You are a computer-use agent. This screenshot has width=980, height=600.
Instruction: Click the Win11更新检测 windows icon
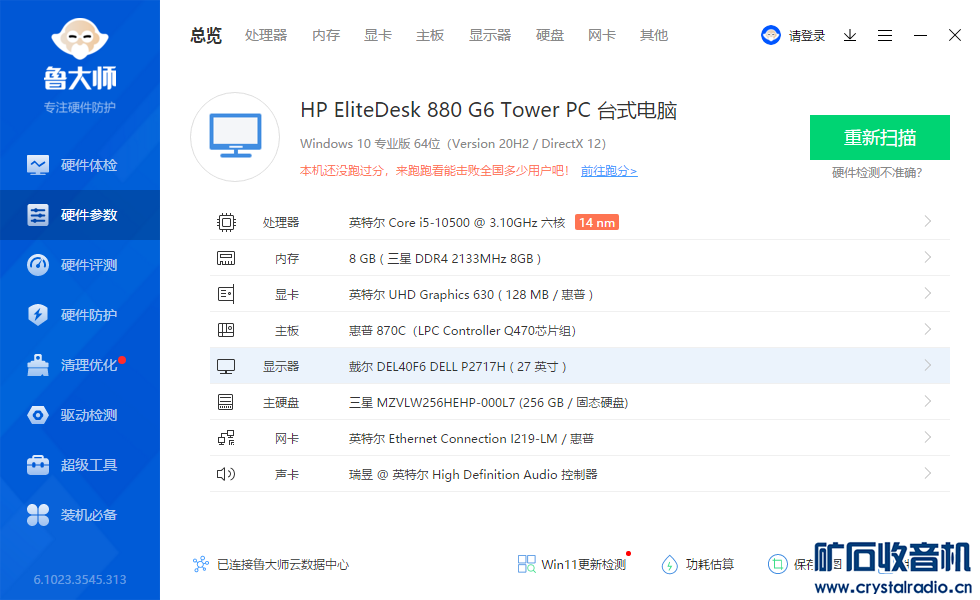[526, 564]
